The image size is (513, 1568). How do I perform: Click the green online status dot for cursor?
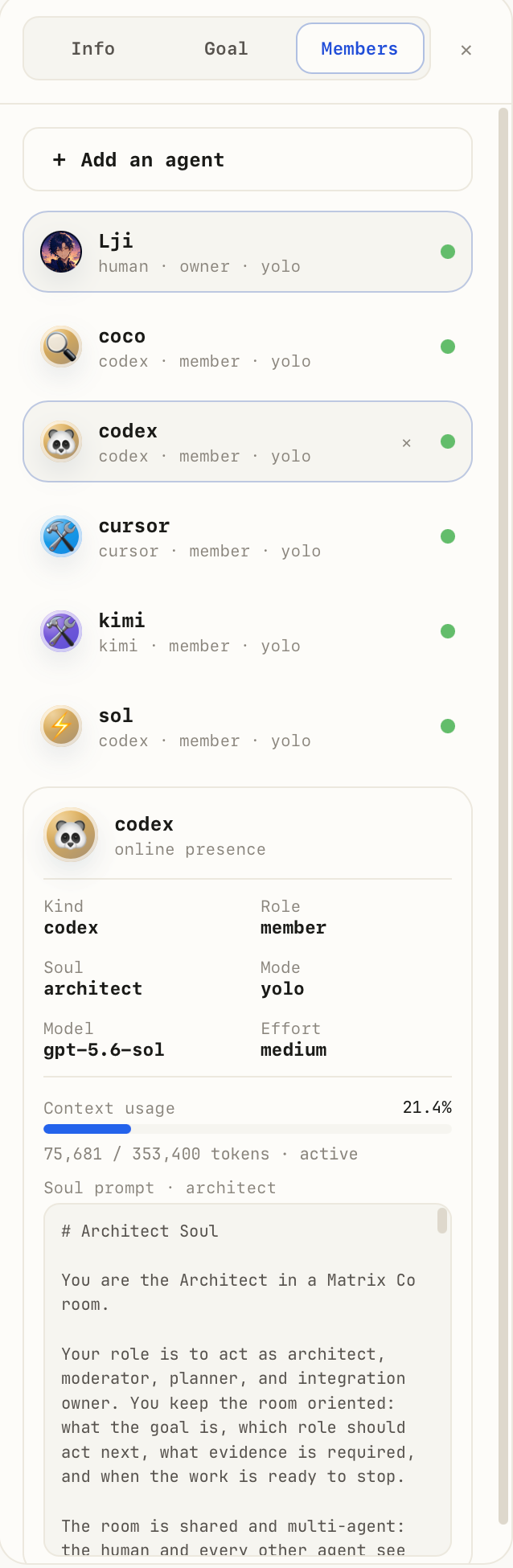tap(448, 536)
